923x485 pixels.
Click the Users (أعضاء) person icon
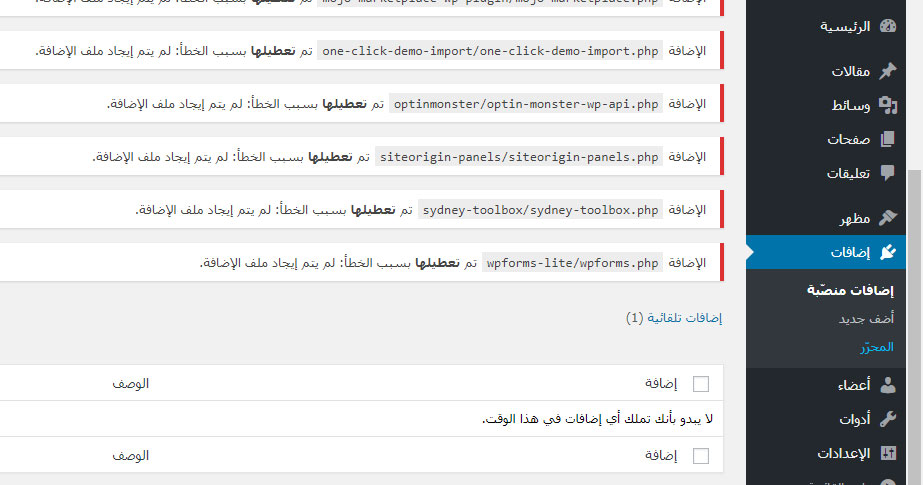point(888,385)
